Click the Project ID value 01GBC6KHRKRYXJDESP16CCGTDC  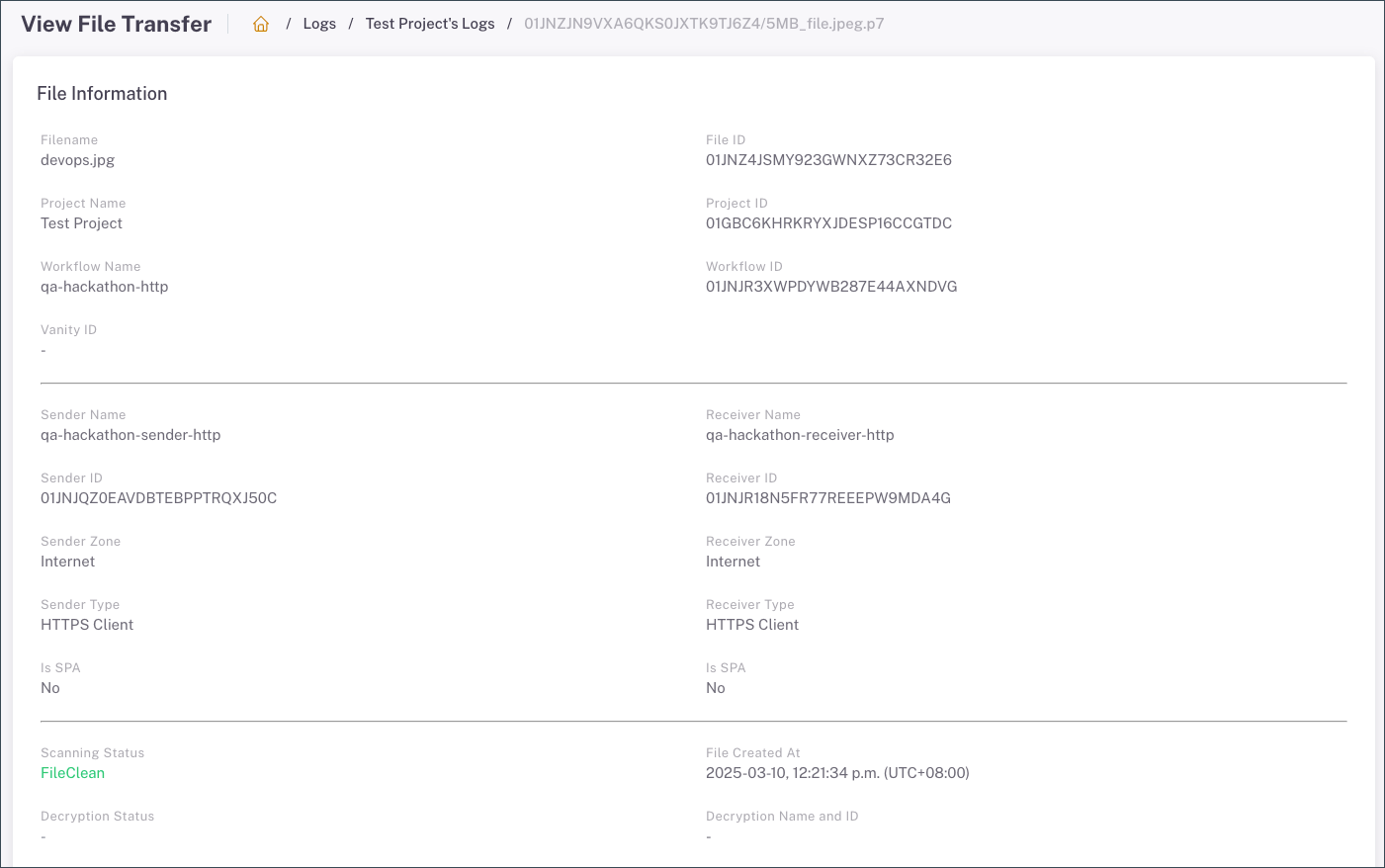(x=828, y=223)
